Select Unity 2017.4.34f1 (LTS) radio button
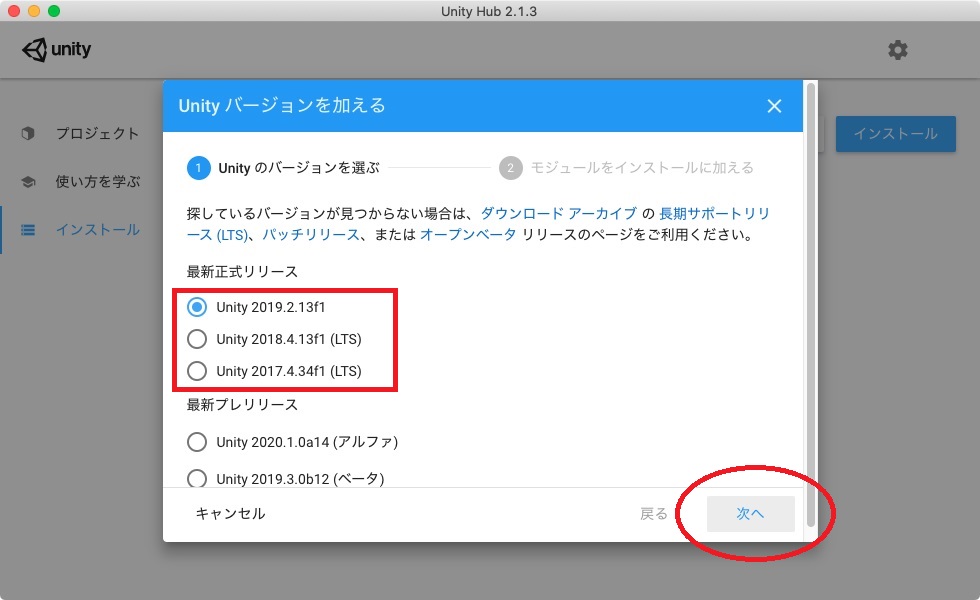This screenshot has width=980, height=600. 197,371
